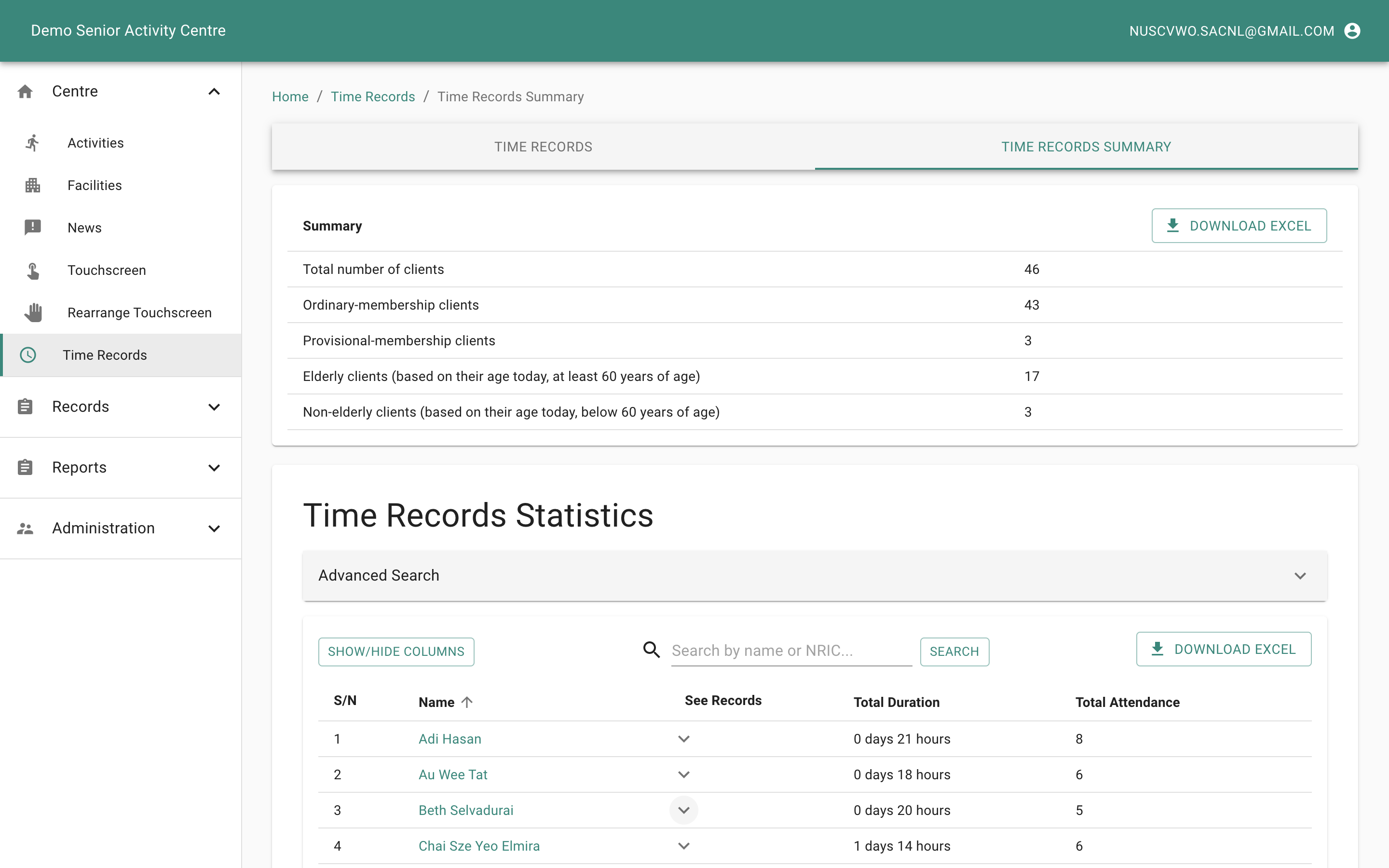
Task: Click the Touchscreen finger-tap icon
Action: click(33, 271)
